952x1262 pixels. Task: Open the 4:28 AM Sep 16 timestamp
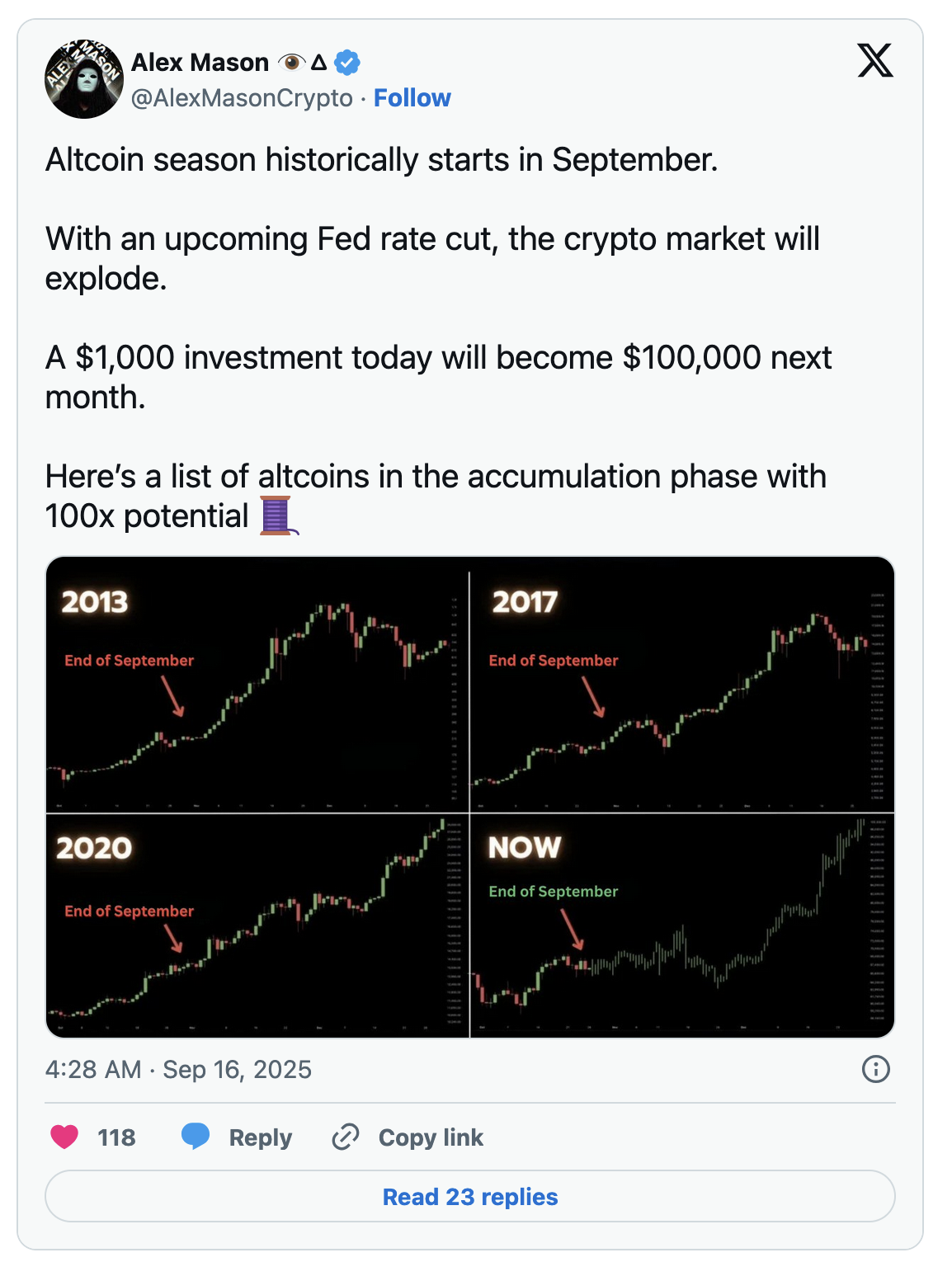[x=178, y=1069]
